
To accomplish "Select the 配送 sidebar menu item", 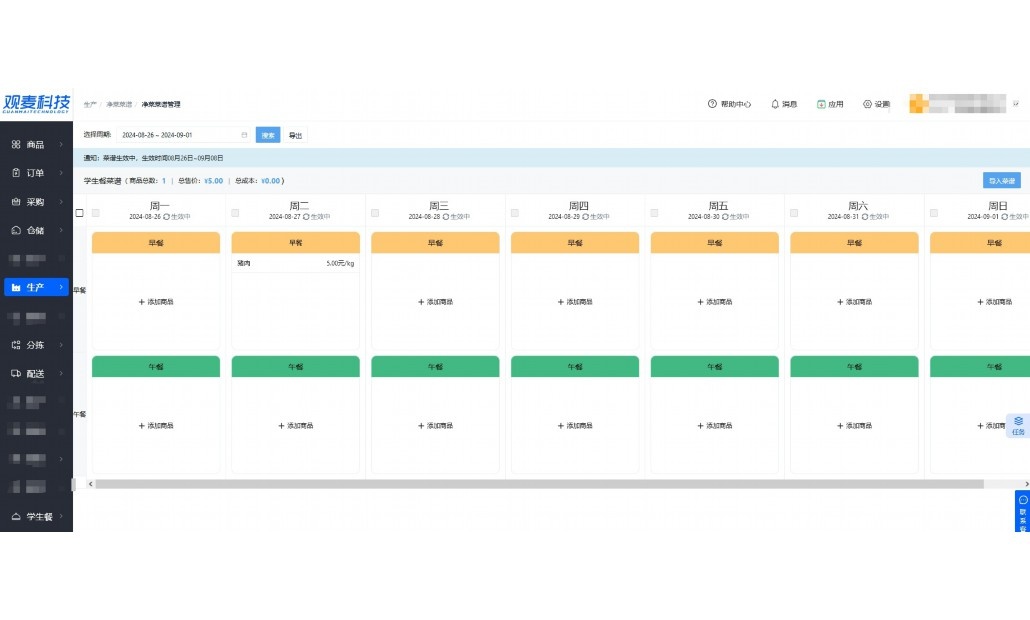I will 36,373.
